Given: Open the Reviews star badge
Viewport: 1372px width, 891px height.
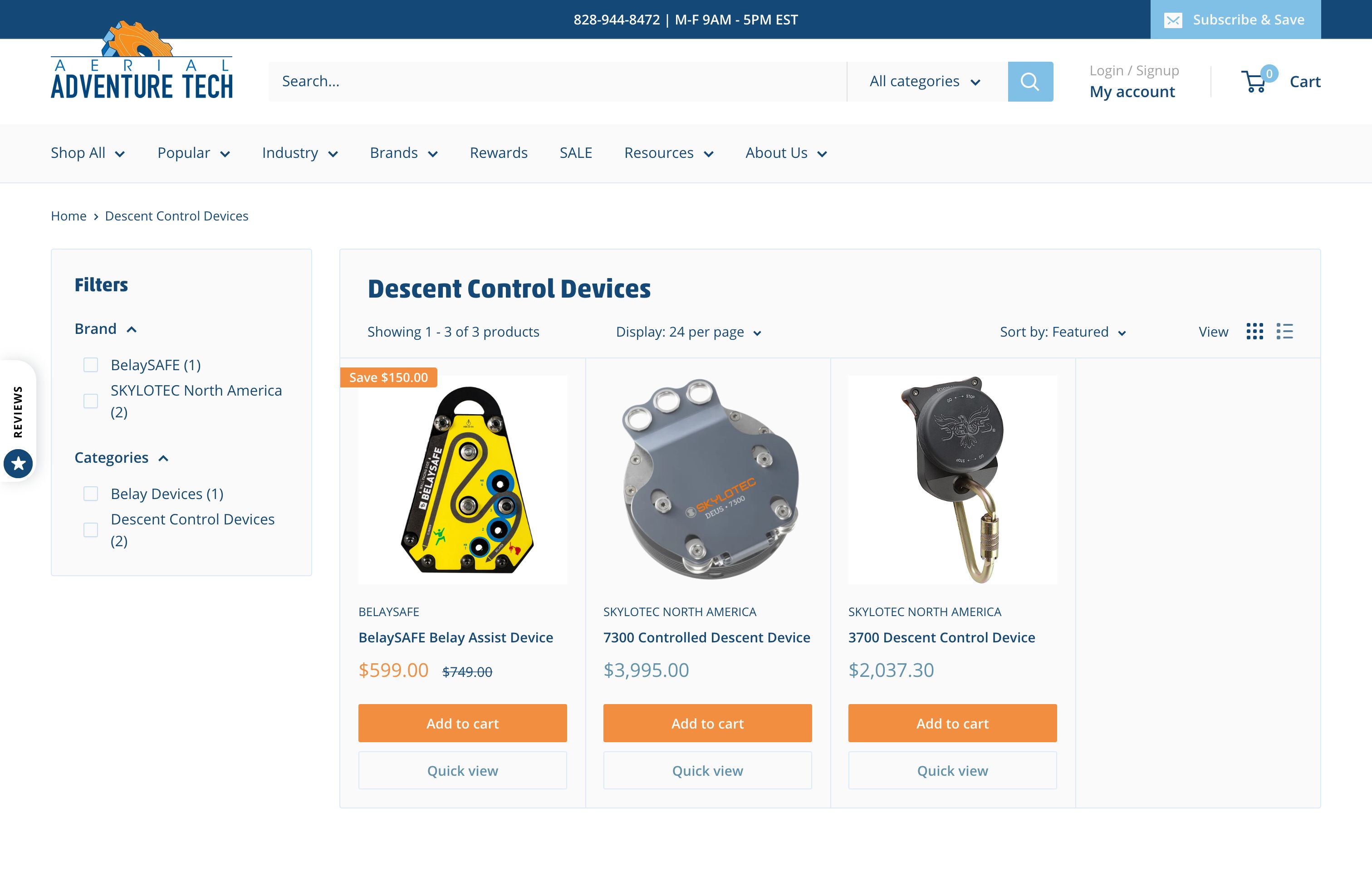Looking at the screenshot, I should click(19, 463).
